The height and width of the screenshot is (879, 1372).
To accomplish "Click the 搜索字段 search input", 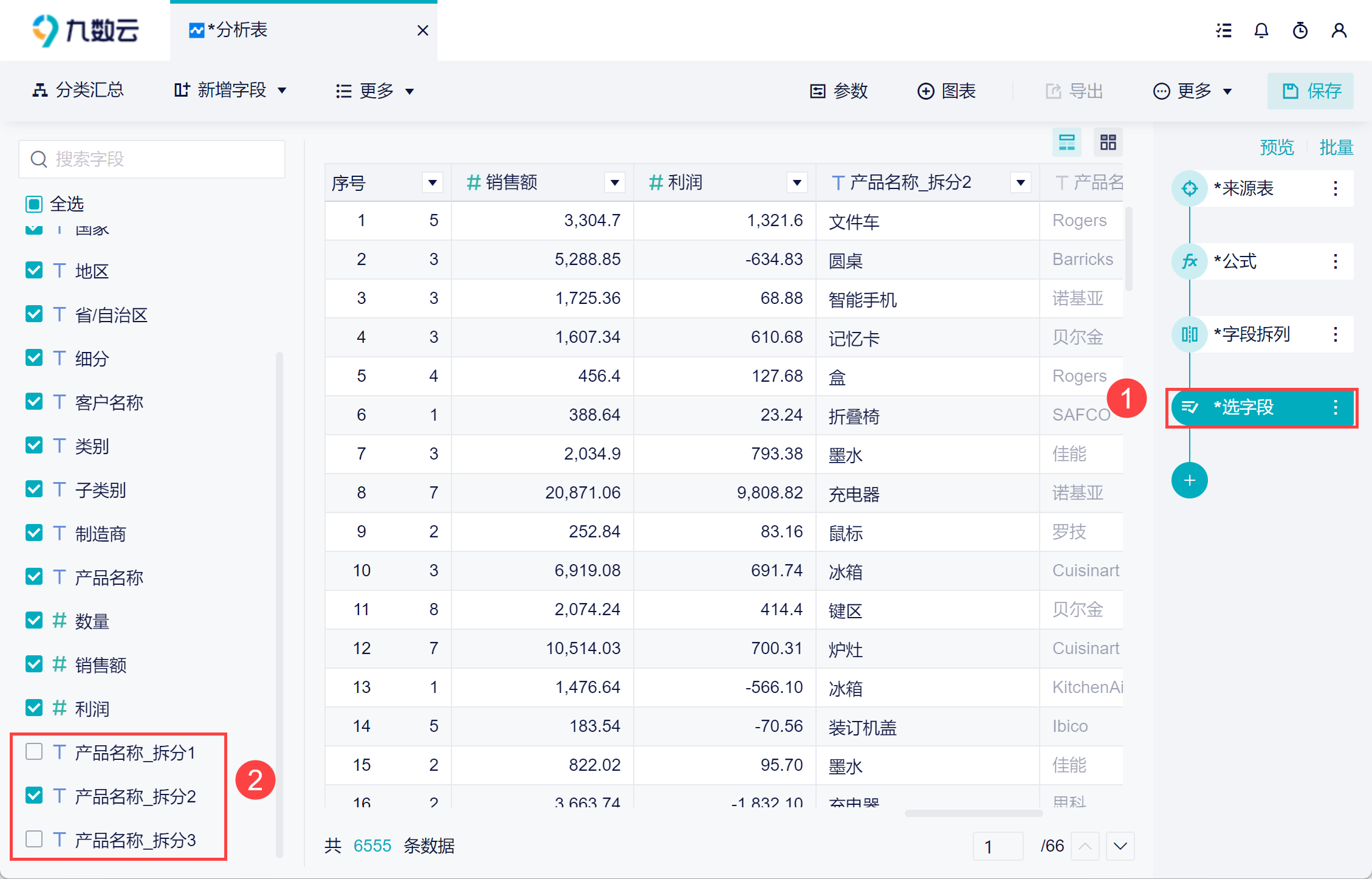I will click(152, 159).
